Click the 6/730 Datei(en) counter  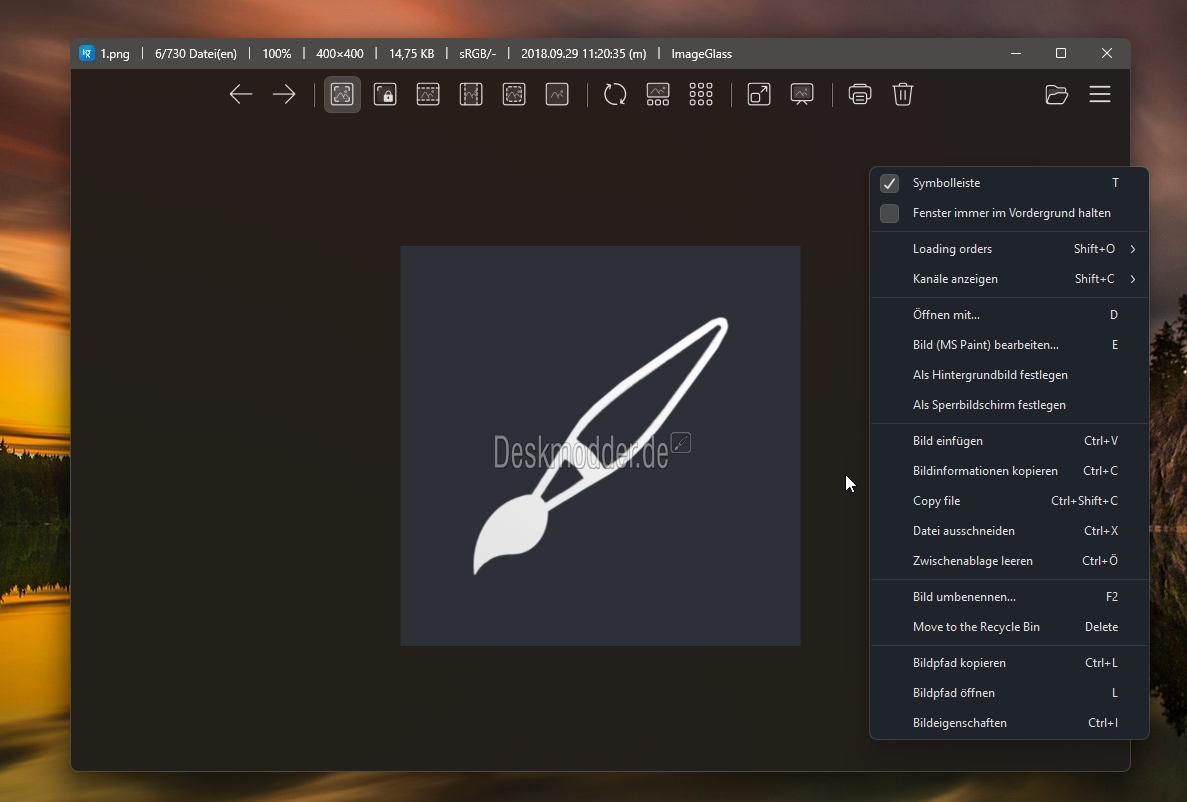pos(196,54)
